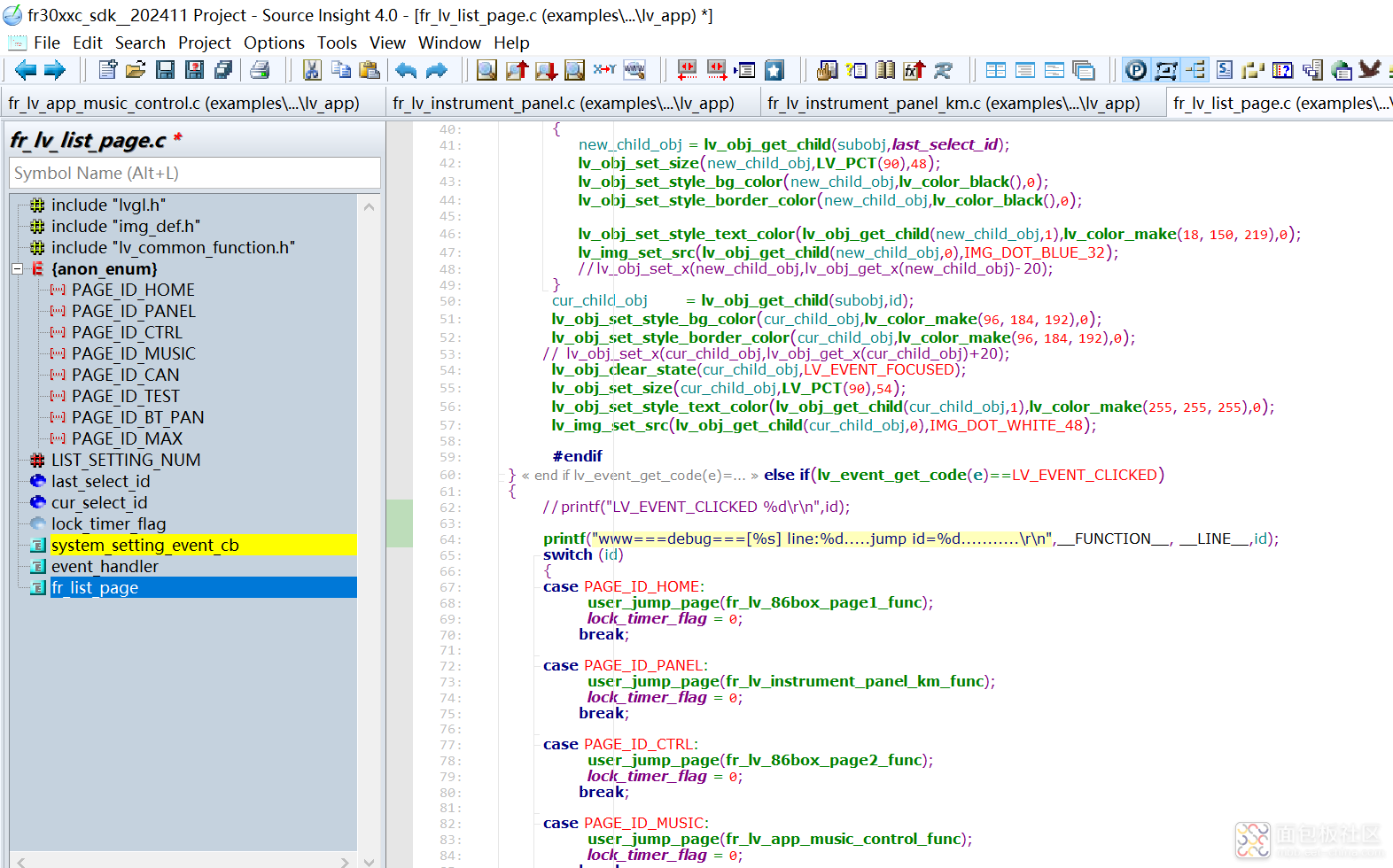Toggle the Relation Window tree button

pos(1195,70)
